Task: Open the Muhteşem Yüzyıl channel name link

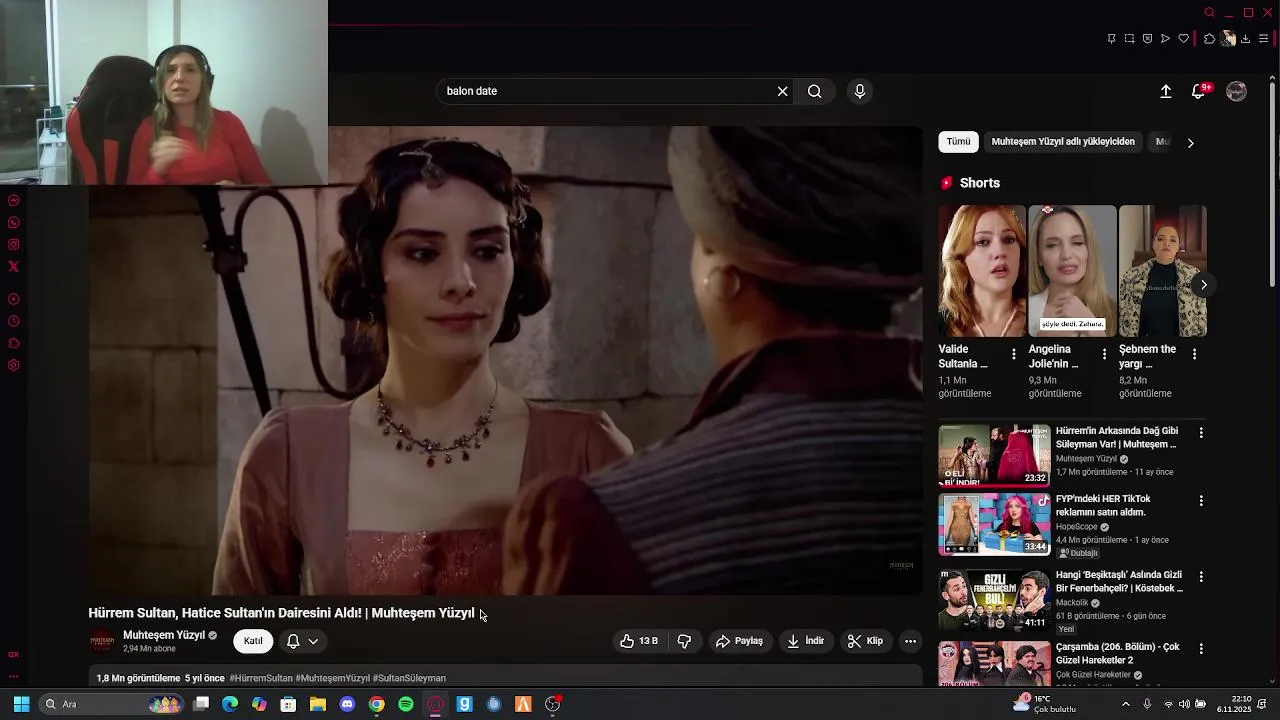Action: click(164, 635)
